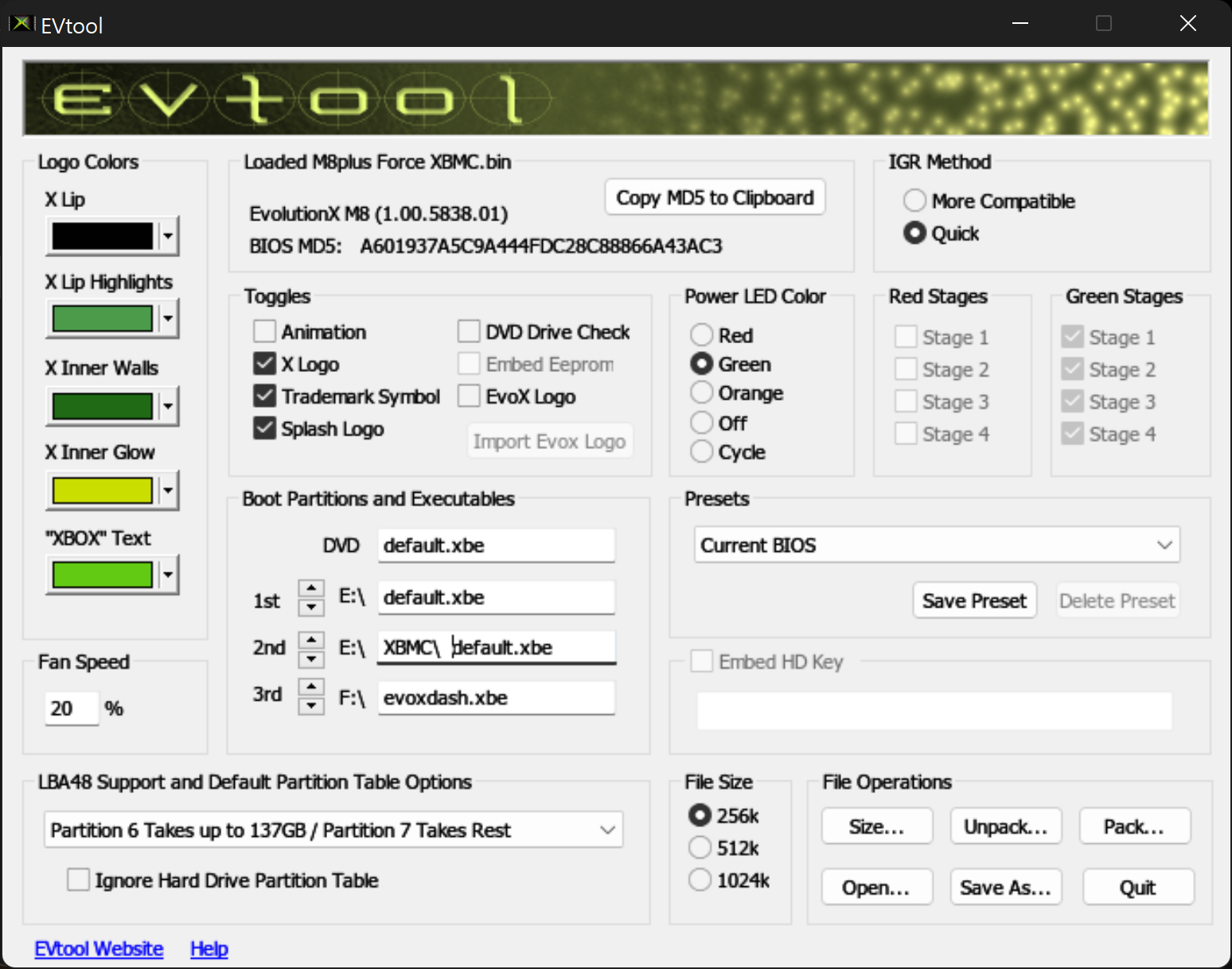Click the DVD executable name field

click(x=497, y=545)
